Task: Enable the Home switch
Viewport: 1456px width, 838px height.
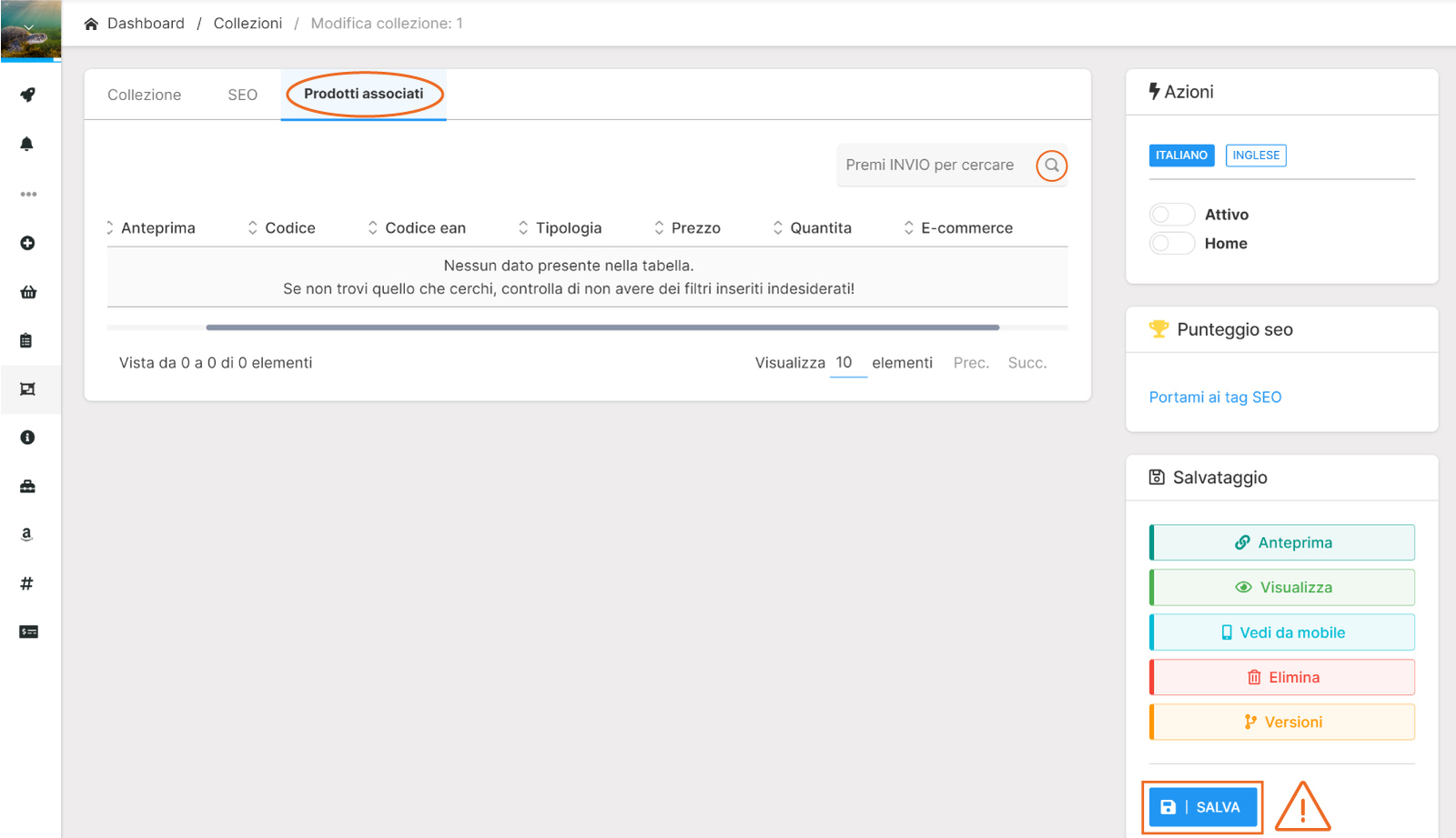Action: tap(1171, 244)
